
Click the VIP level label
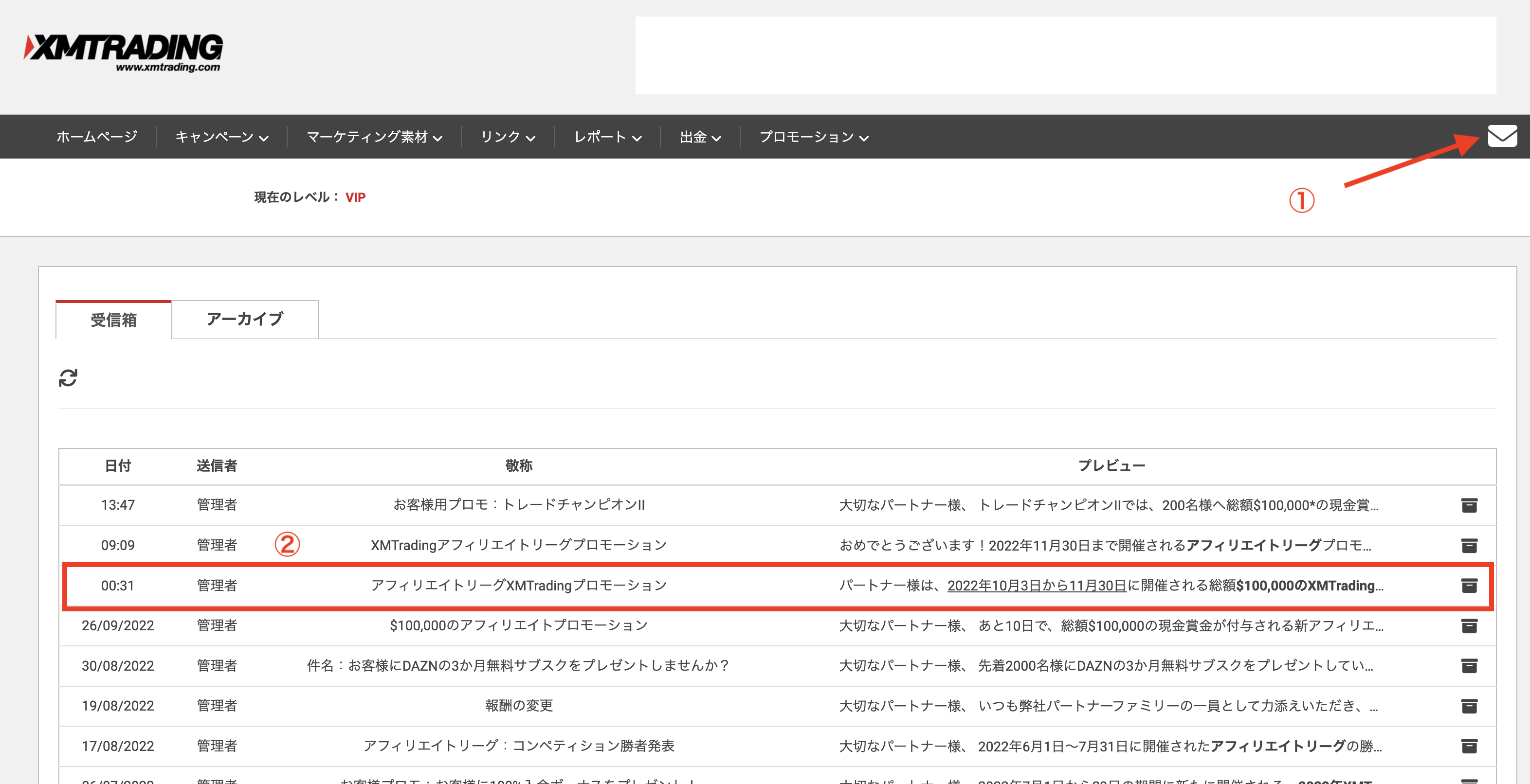click(x=355, y=197)
